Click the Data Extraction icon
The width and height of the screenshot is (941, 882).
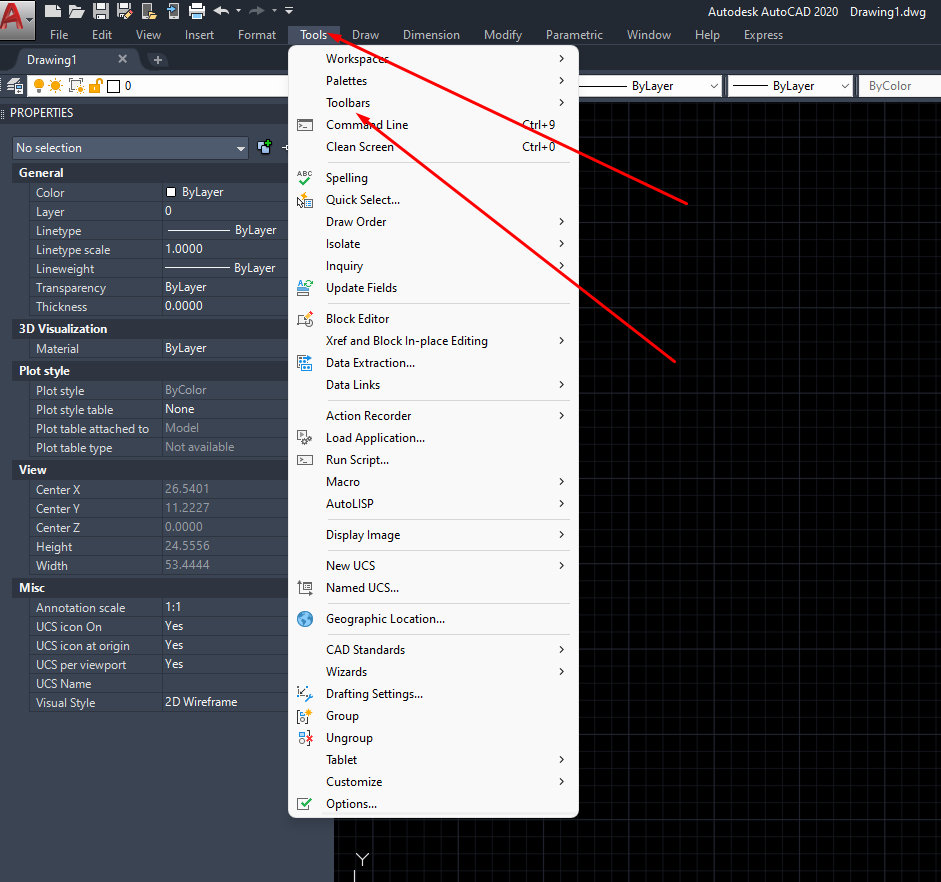point(305,363)
